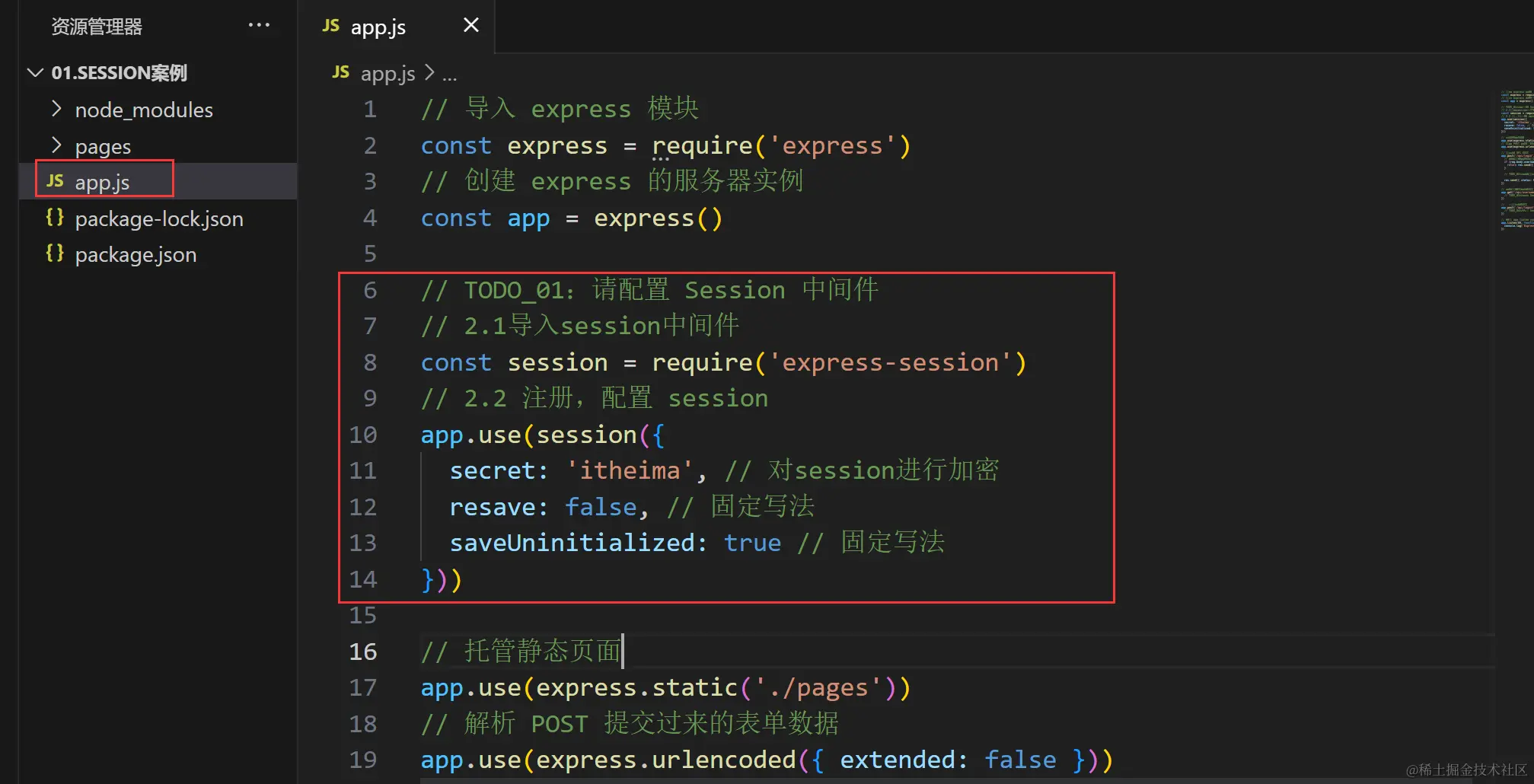
Task: Click the './pages' string on line 17
Action: [818, 687]
